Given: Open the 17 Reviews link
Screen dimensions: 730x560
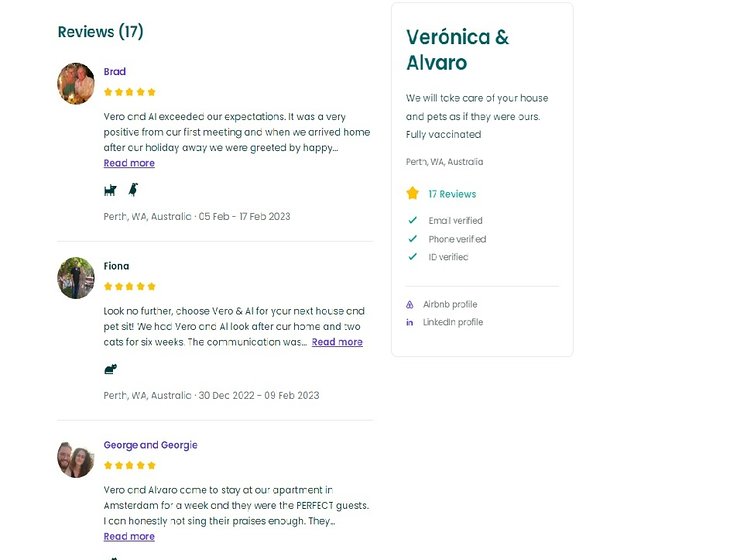Looking at the screenshot, I should pos(452,194).
